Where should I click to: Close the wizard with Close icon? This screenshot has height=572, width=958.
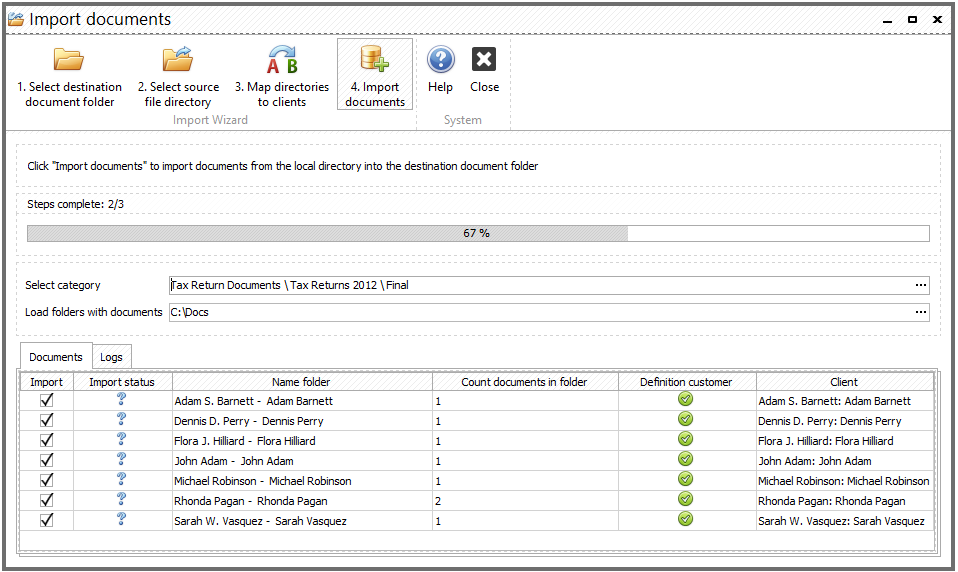(x=484, y=69)
